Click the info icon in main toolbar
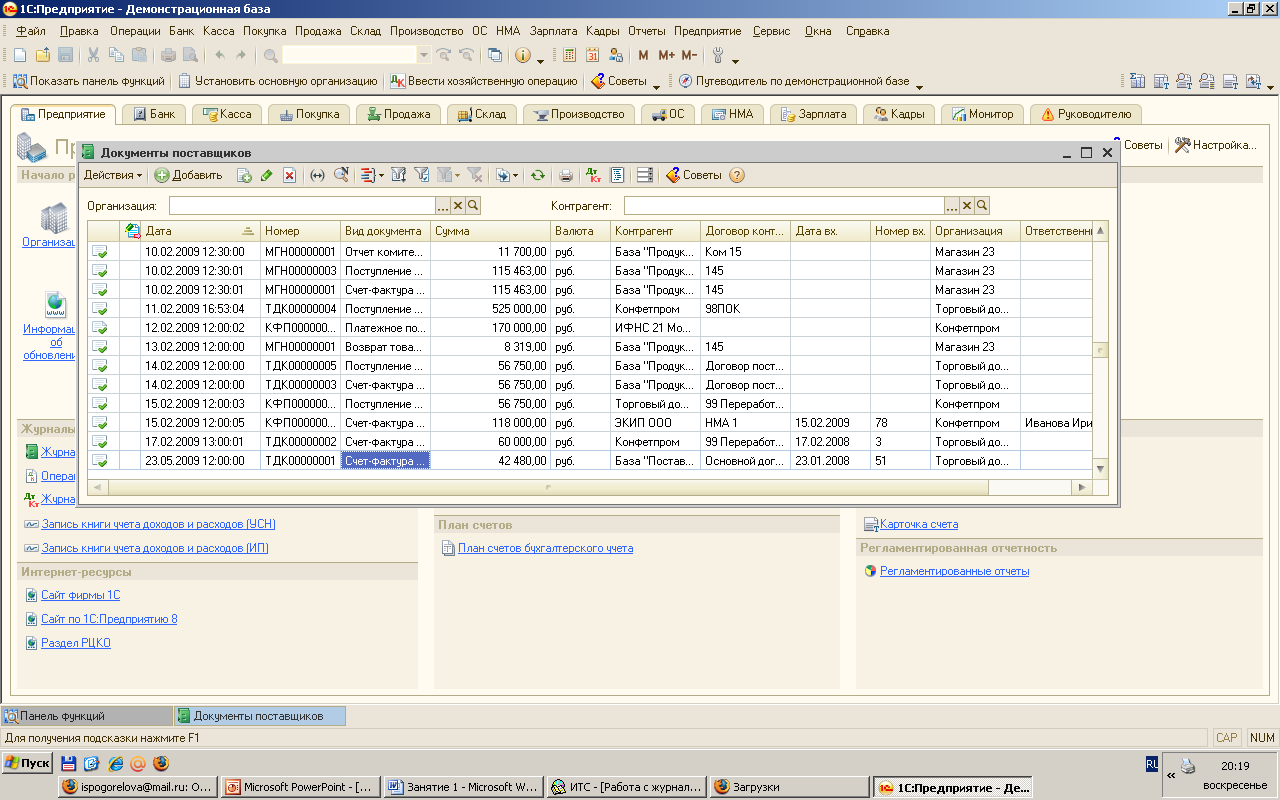The height and width of the screenshot is (800, 1280). click(x=521, y=55)
